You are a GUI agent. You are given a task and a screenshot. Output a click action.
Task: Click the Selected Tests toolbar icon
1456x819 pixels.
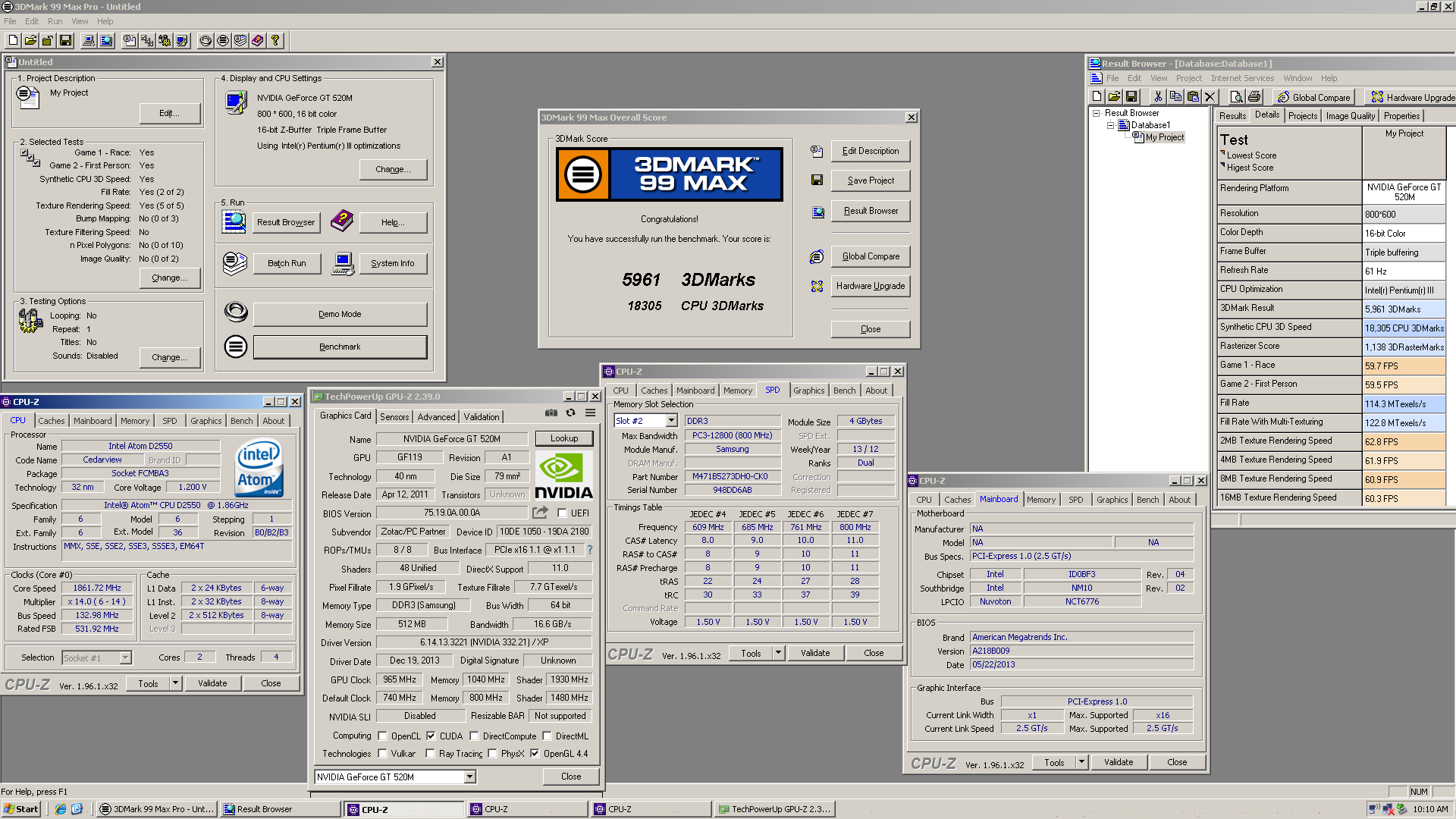[147, 41]
